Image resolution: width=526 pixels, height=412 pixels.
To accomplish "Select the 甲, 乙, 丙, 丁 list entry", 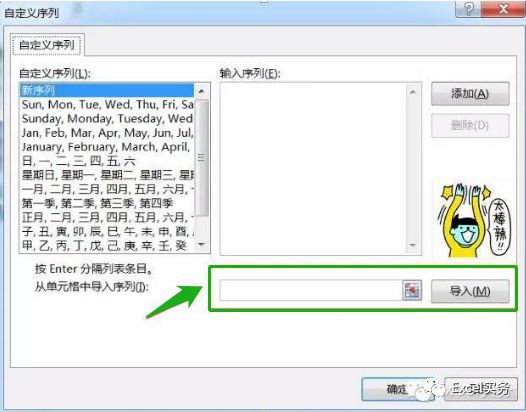I will 107,246.
